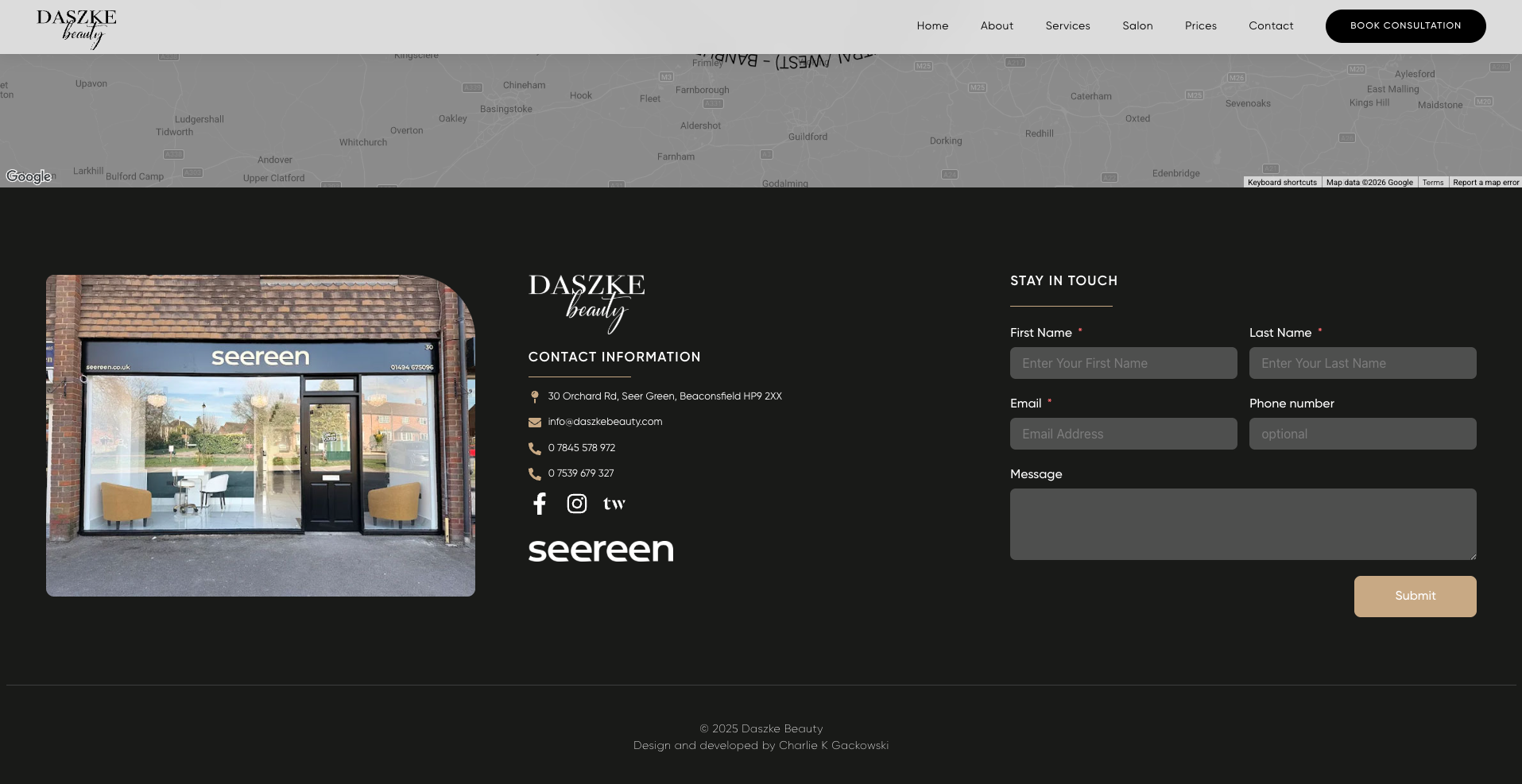Screen dimensions: 1522x784
Task: Click the white Daszke Beauty footer logo
Action: coord(587,303)
